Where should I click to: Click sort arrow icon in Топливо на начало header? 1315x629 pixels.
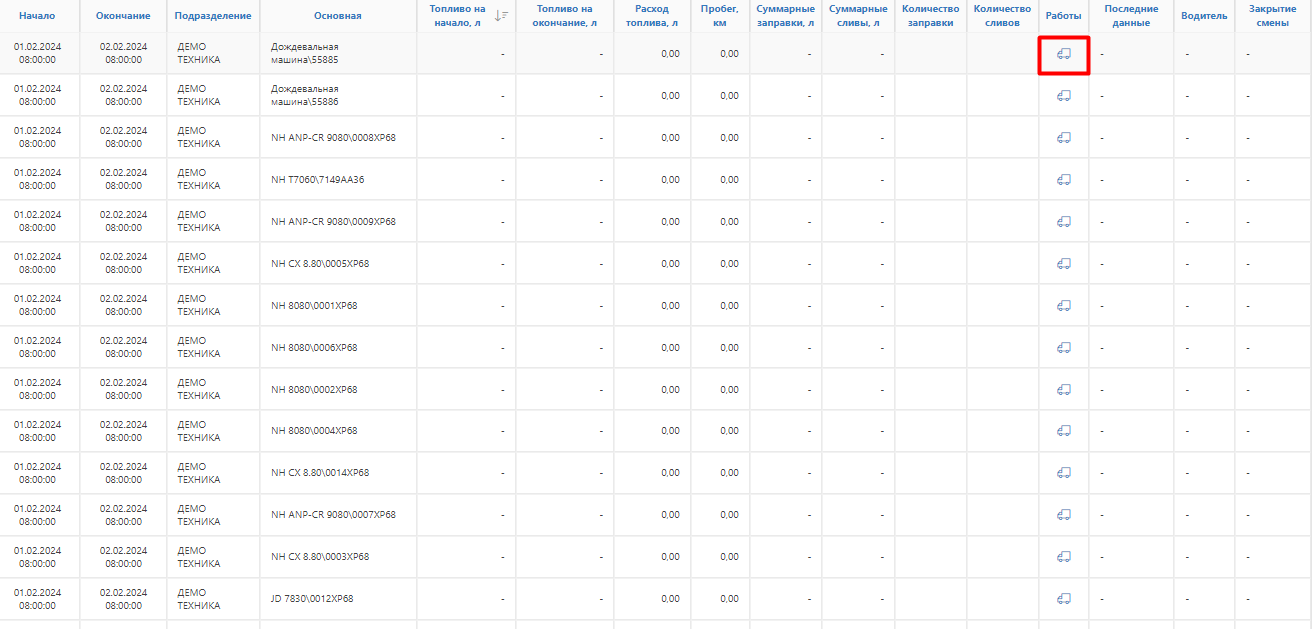pos(501,15)
